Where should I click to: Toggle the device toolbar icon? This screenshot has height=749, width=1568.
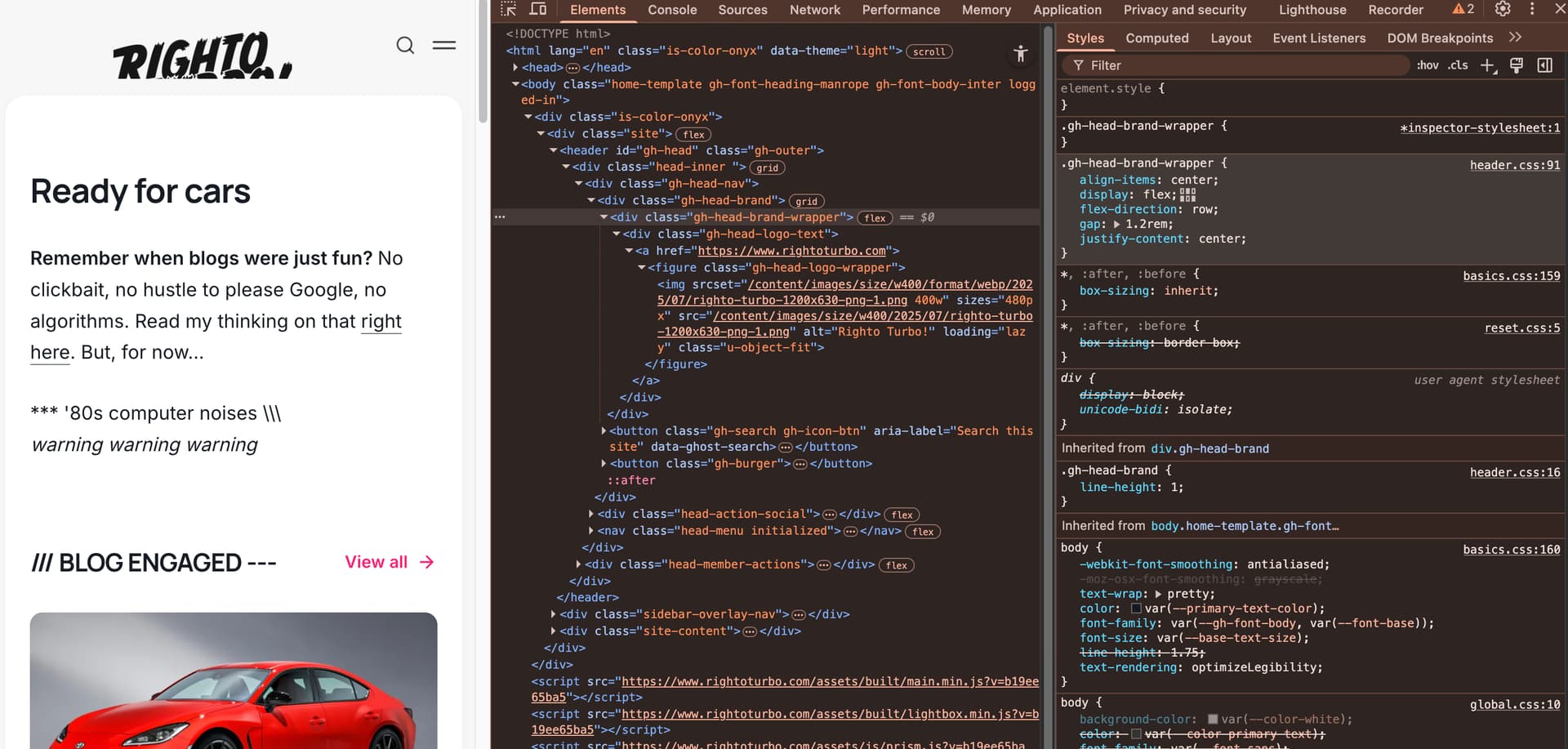[x=537, y=10]
